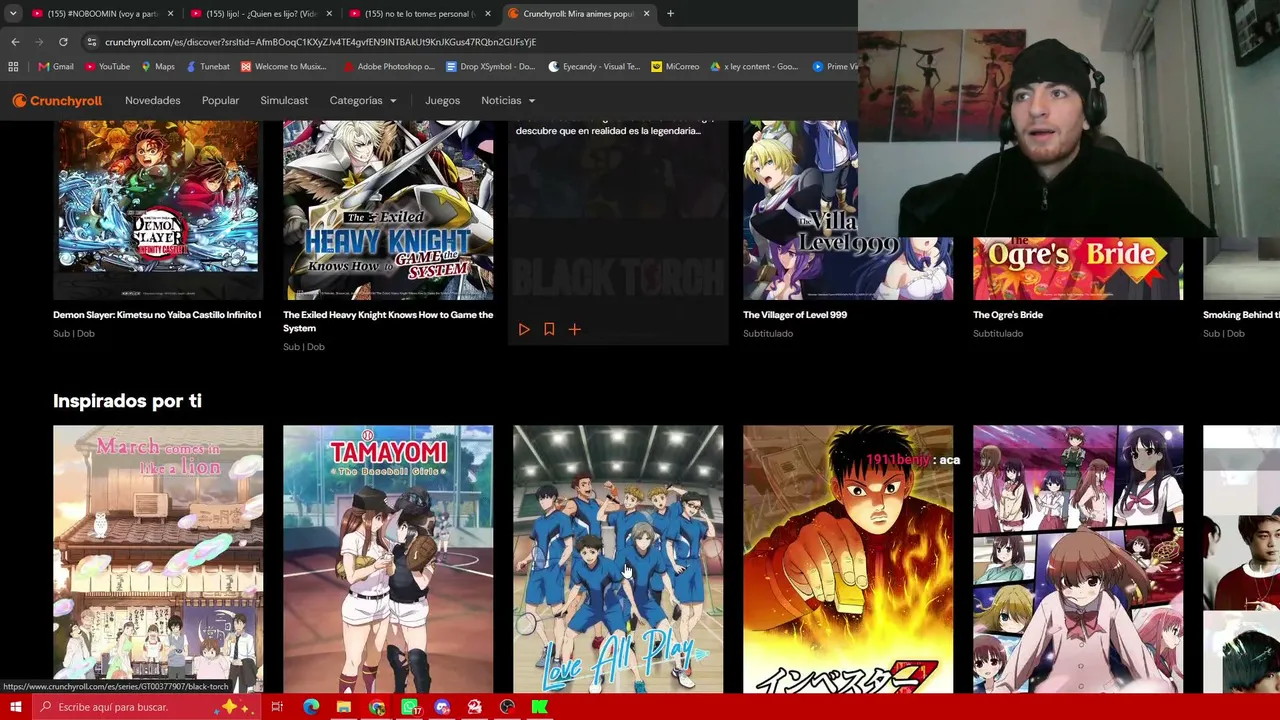Open the Tamayomi The Baseball Girls poster
1280x720 pixels.
pos(388,559)
